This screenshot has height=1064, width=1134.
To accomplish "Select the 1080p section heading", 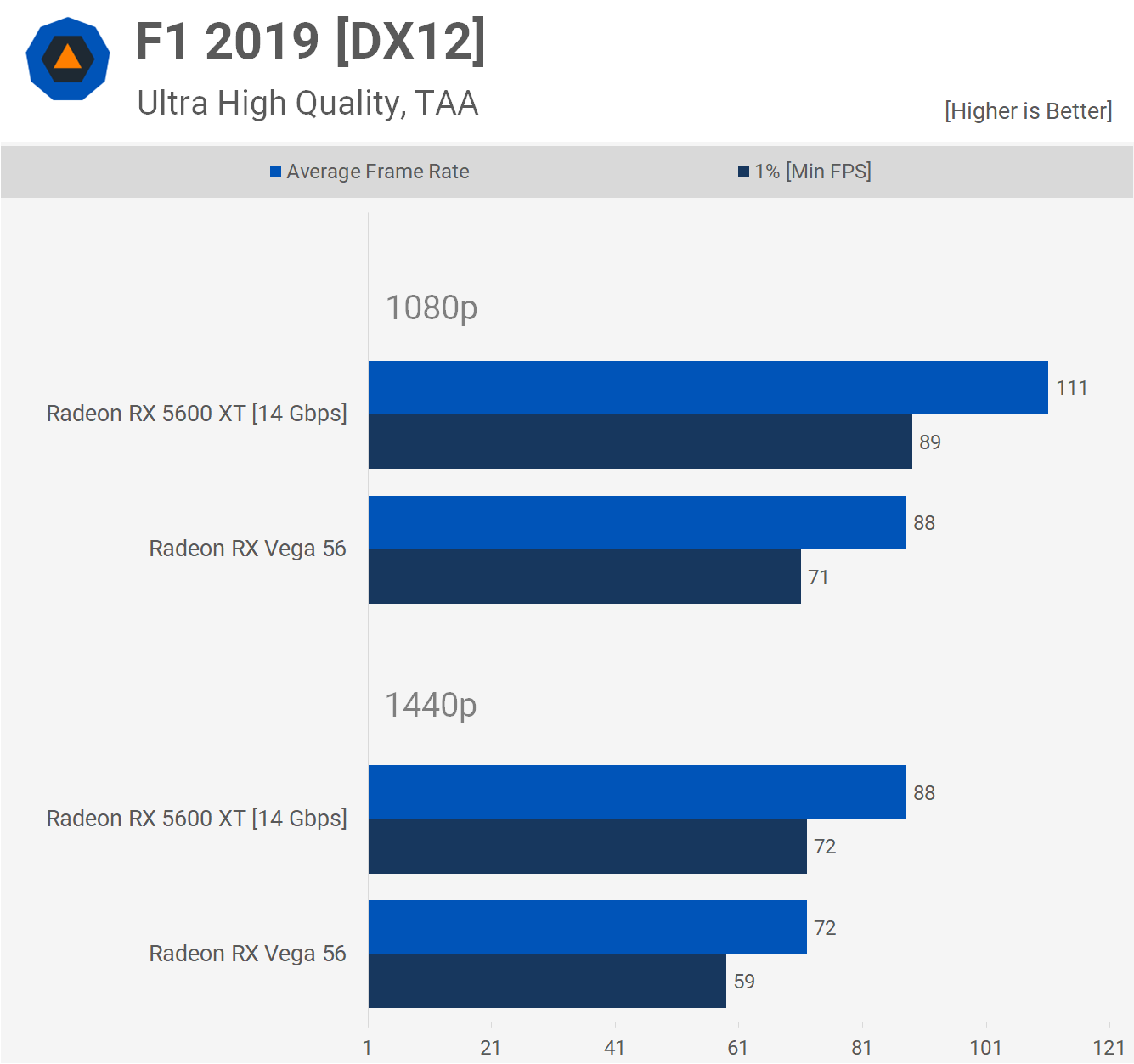I will point(432,307).
